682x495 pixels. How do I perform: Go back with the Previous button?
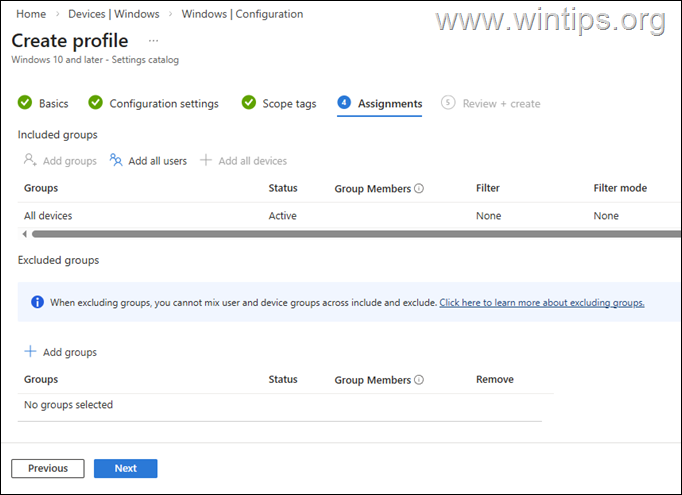[x=48, y=468]
